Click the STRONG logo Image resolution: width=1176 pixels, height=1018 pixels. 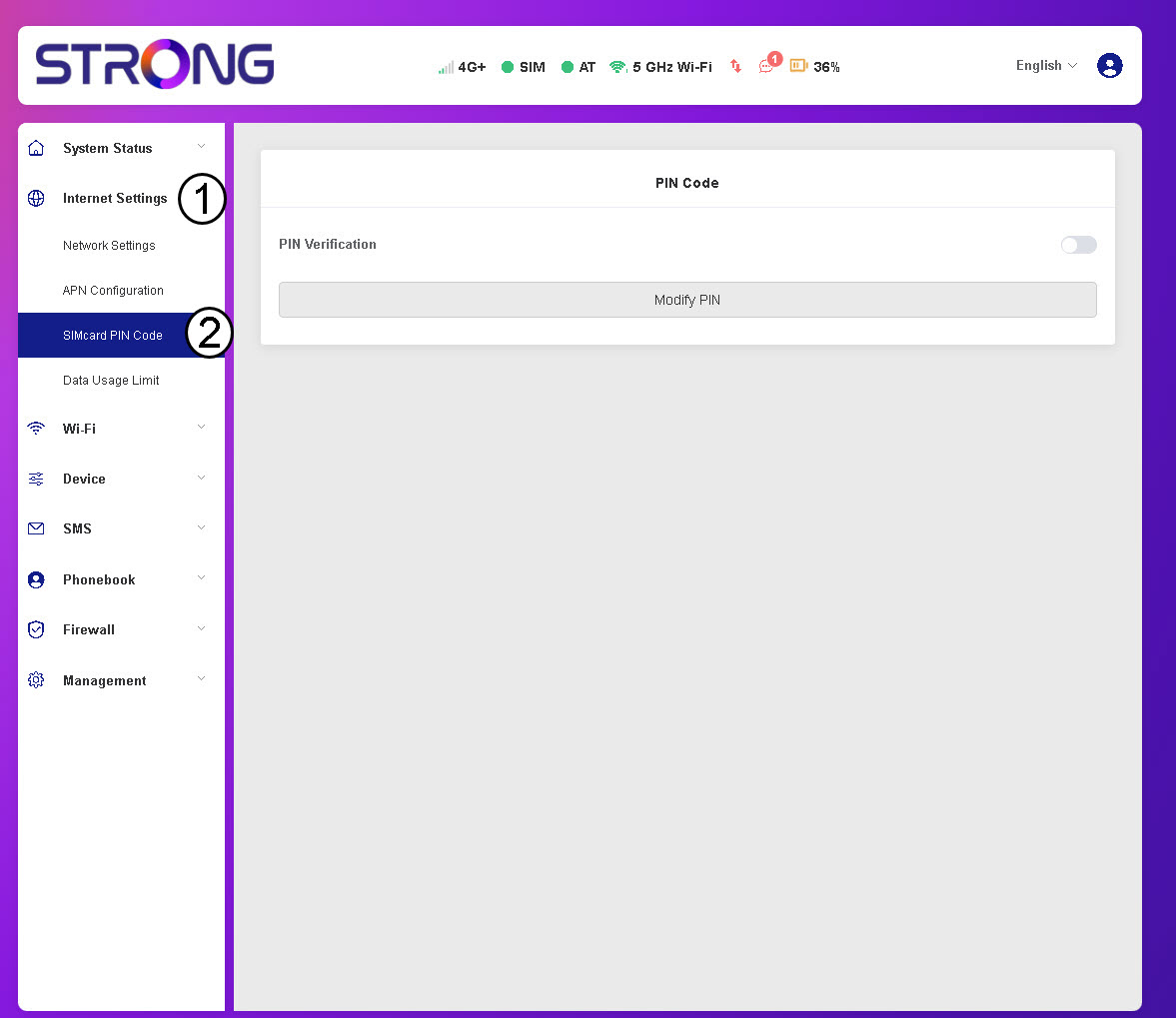pyautogui.click(x=155, y=65)
